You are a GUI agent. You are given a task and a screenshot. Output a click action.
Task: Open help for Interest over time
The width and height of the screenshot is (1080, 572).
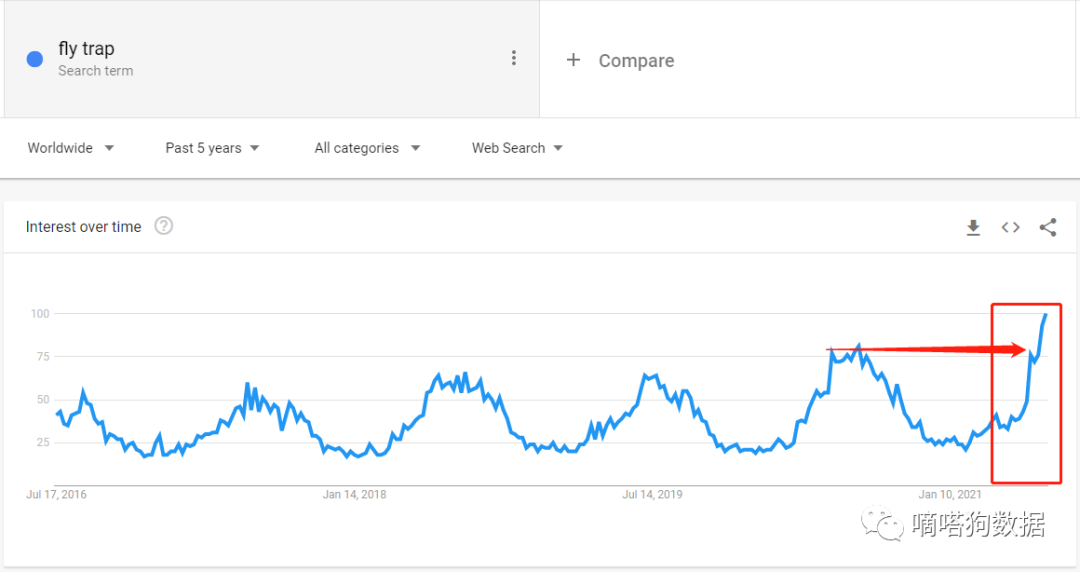click(164, 226)
